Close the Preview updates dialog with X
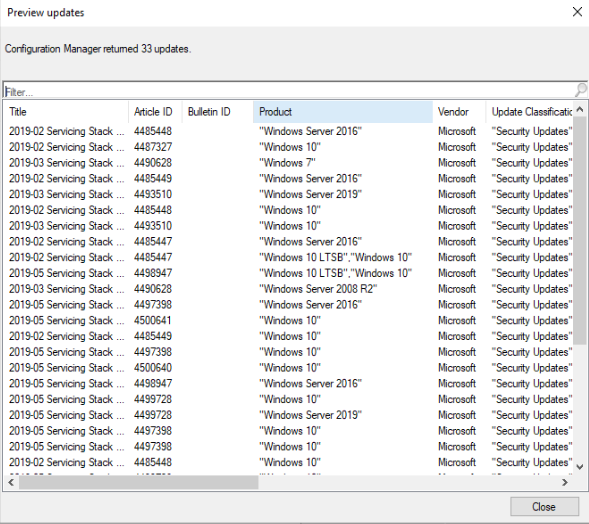The width and height of the screenshot is (589, 524). point(577,12)
